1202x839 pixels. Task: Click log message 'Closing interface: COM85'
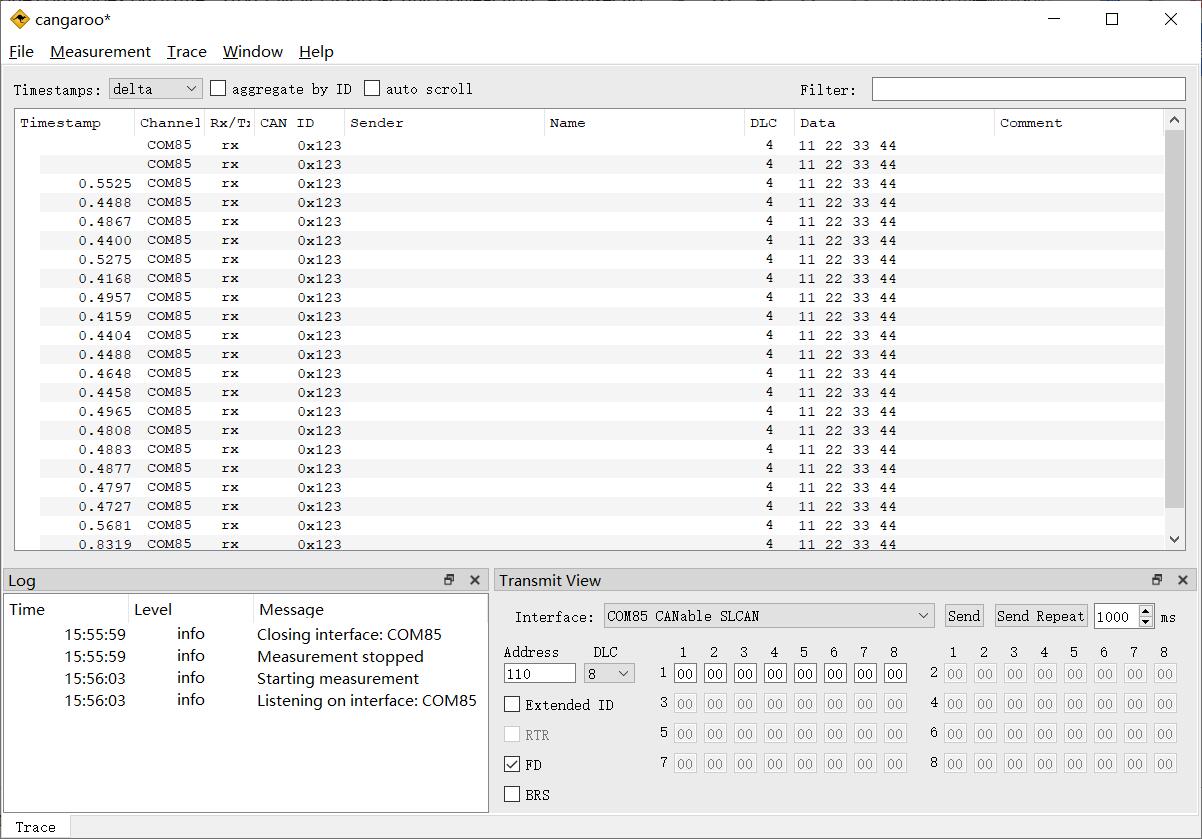pos(349,634)
